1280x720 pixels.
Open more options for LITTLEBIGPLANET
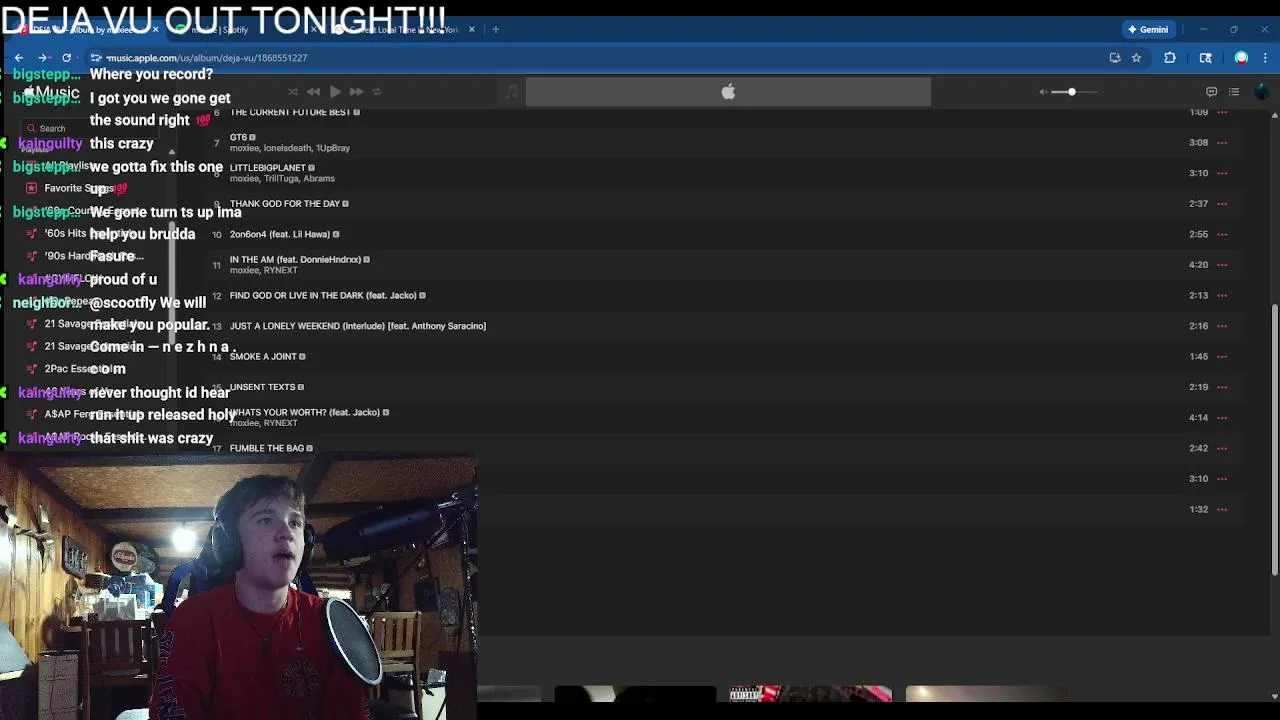pyautogui.click(x=1222, y=173)
